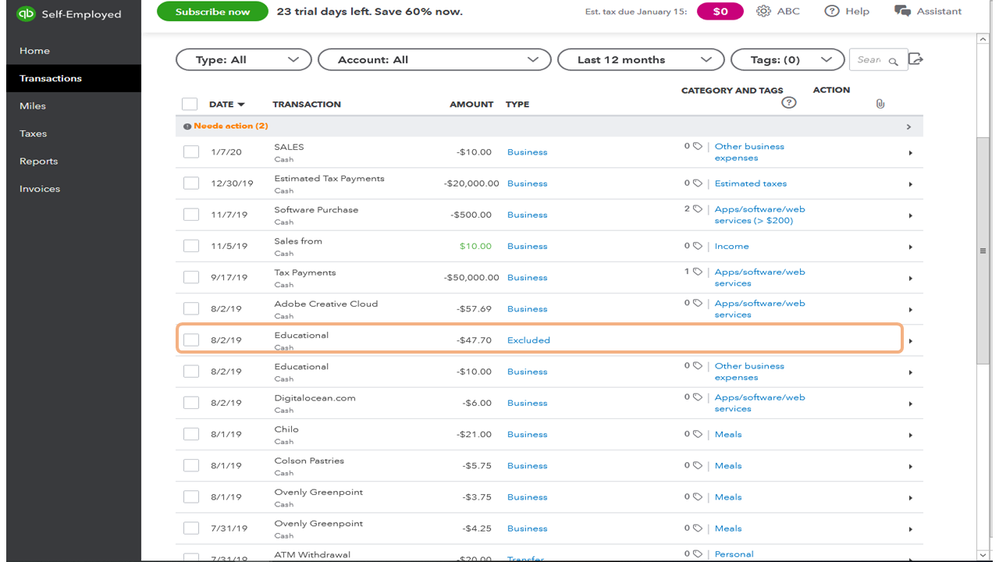This screenshot has width=999, height=562.
Task: Open the Type: All dropdown
Action: [244, 60]
